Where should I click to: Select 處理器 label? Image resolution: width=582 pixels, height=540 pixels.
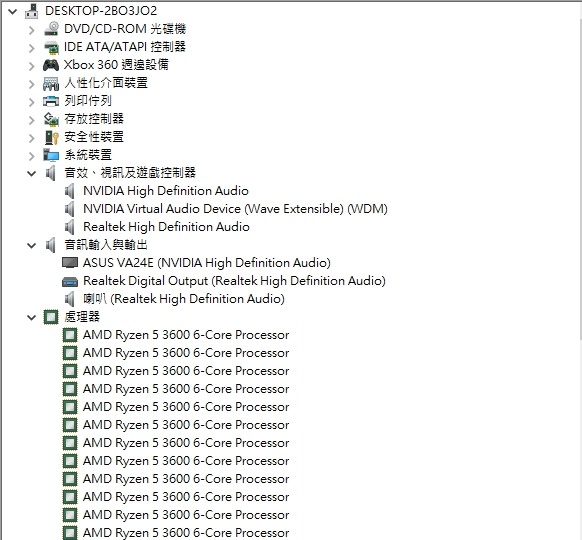tap(82, 317)
